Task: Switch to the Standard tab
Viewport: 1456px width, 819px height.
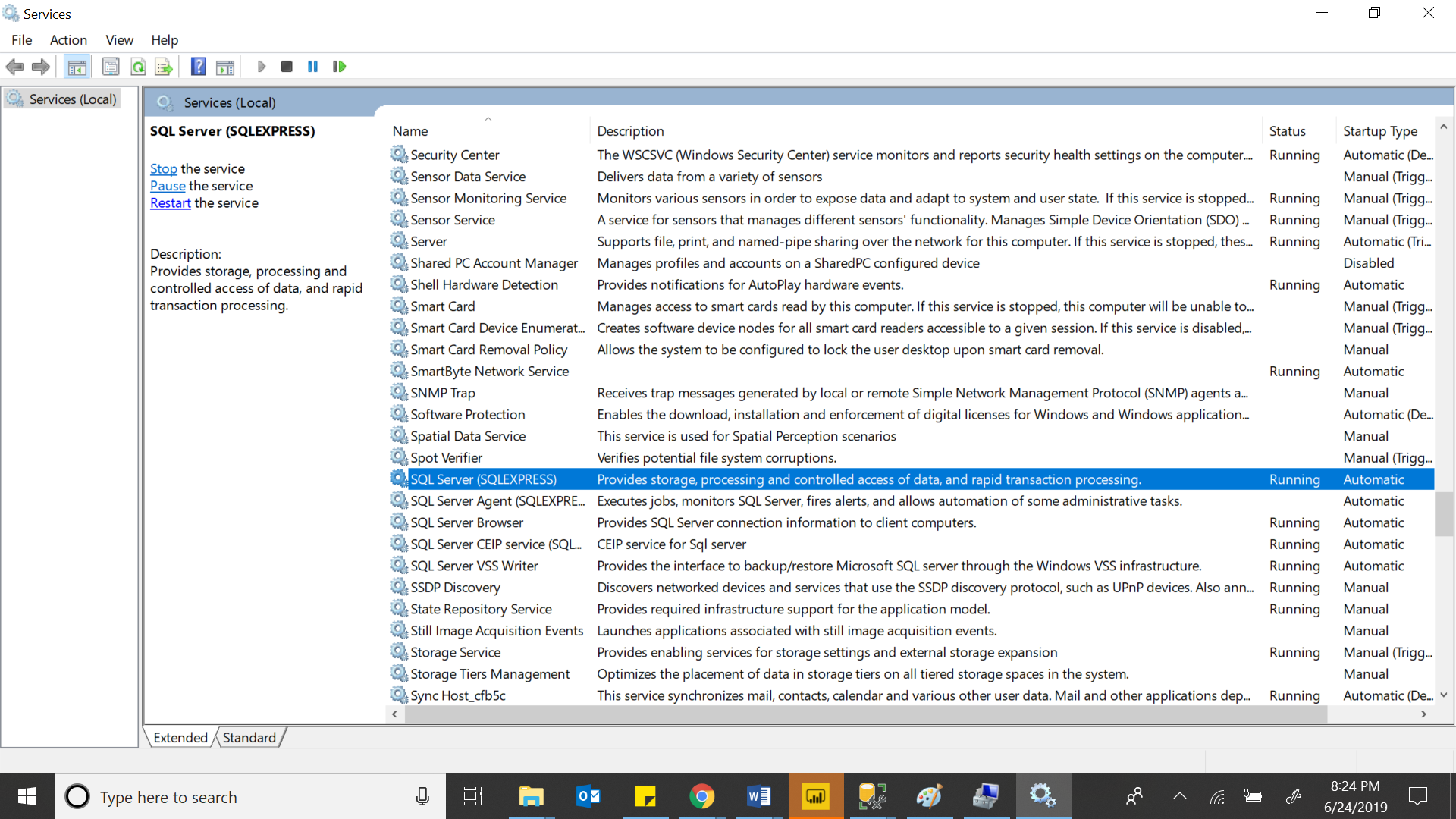Action: click(x=249, y=737)
